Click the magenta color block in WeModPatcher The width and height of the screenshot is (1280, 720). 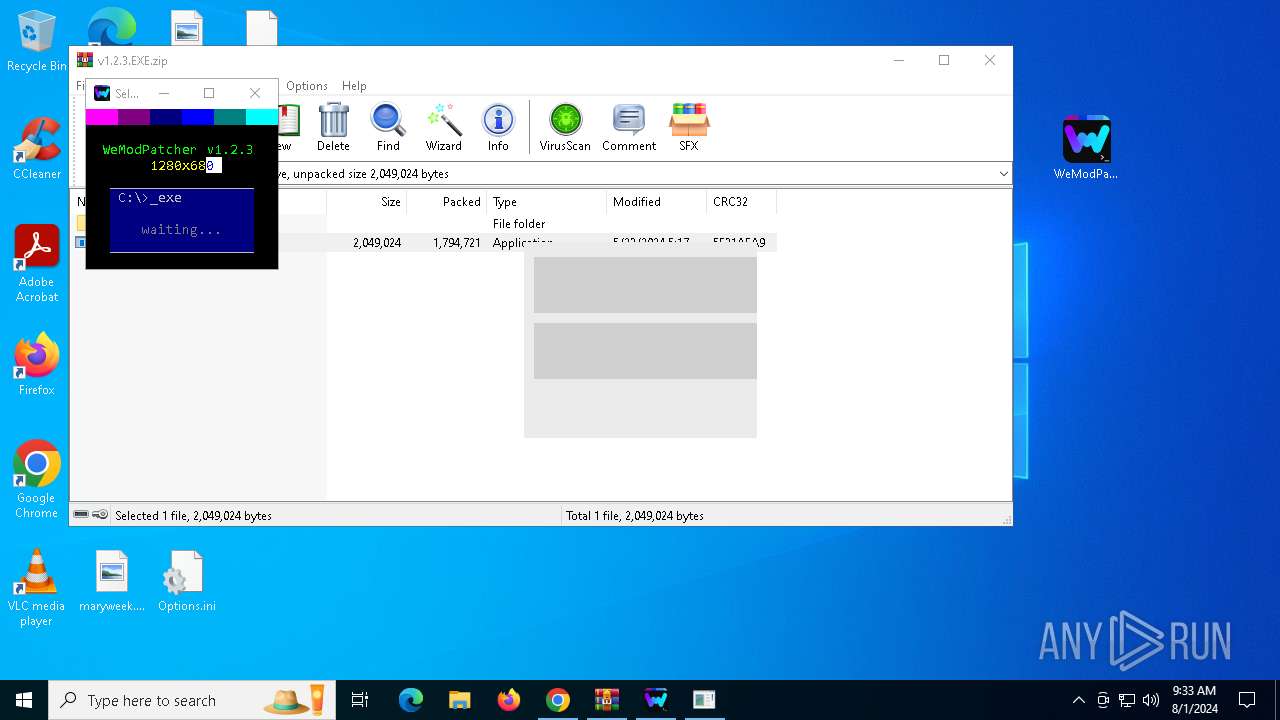[x=102, y=117]
